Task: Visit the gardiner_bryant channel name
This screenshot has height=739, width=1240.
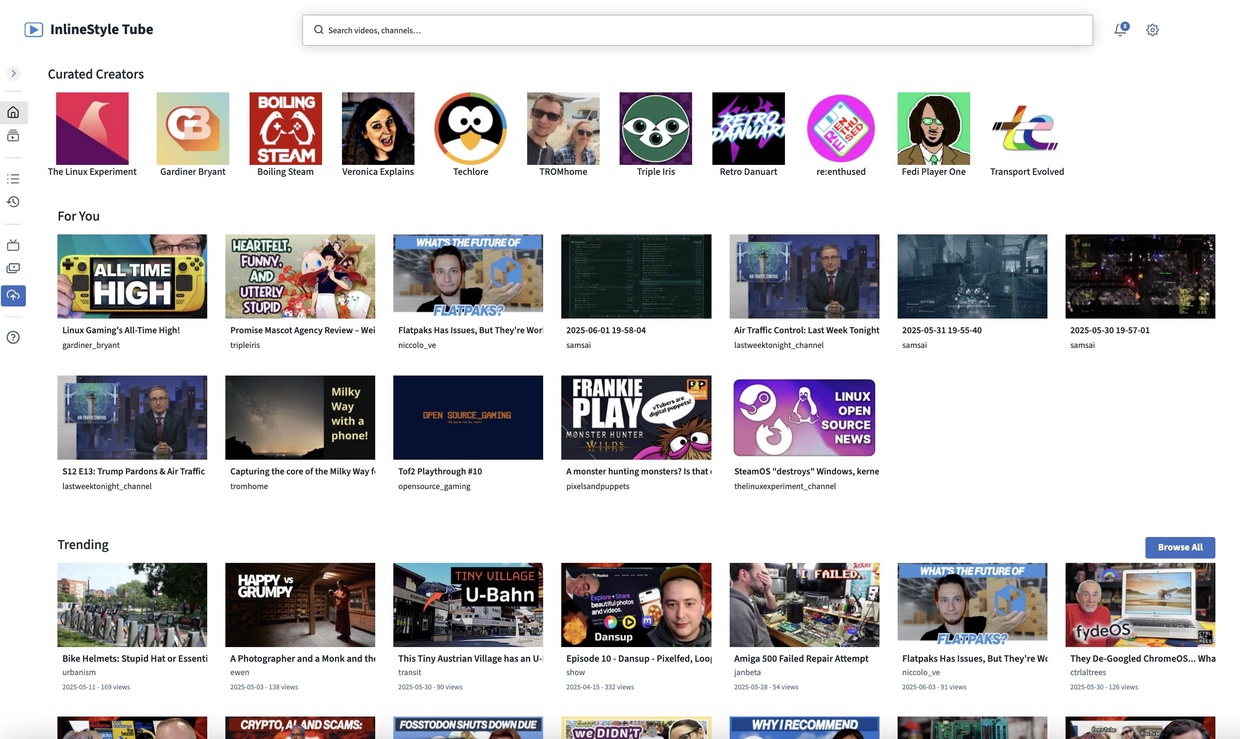Action: point(91,345)
